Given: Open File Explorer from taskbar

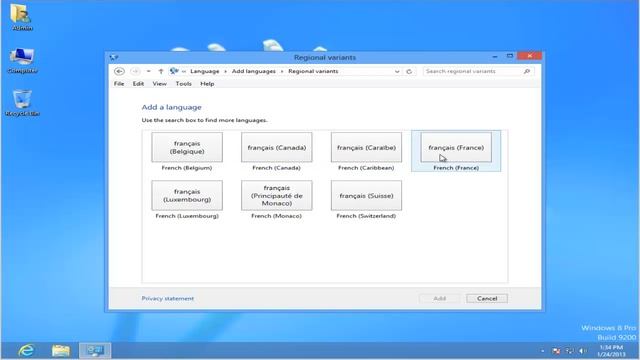Looking at the screenshot, I should 61,351.
